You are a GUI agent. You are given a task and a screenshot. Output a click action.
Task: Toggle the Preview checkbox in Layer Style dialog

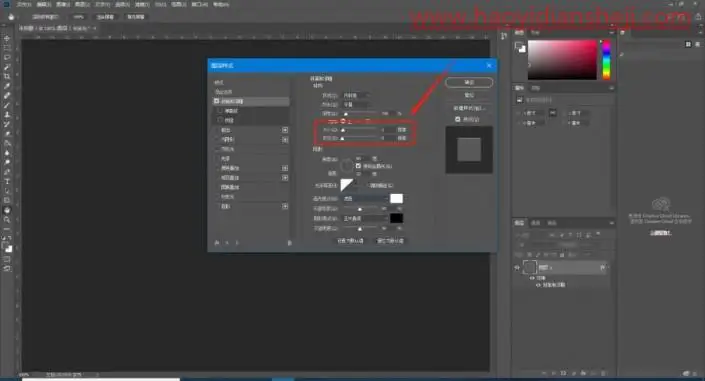tap(458, 119)
